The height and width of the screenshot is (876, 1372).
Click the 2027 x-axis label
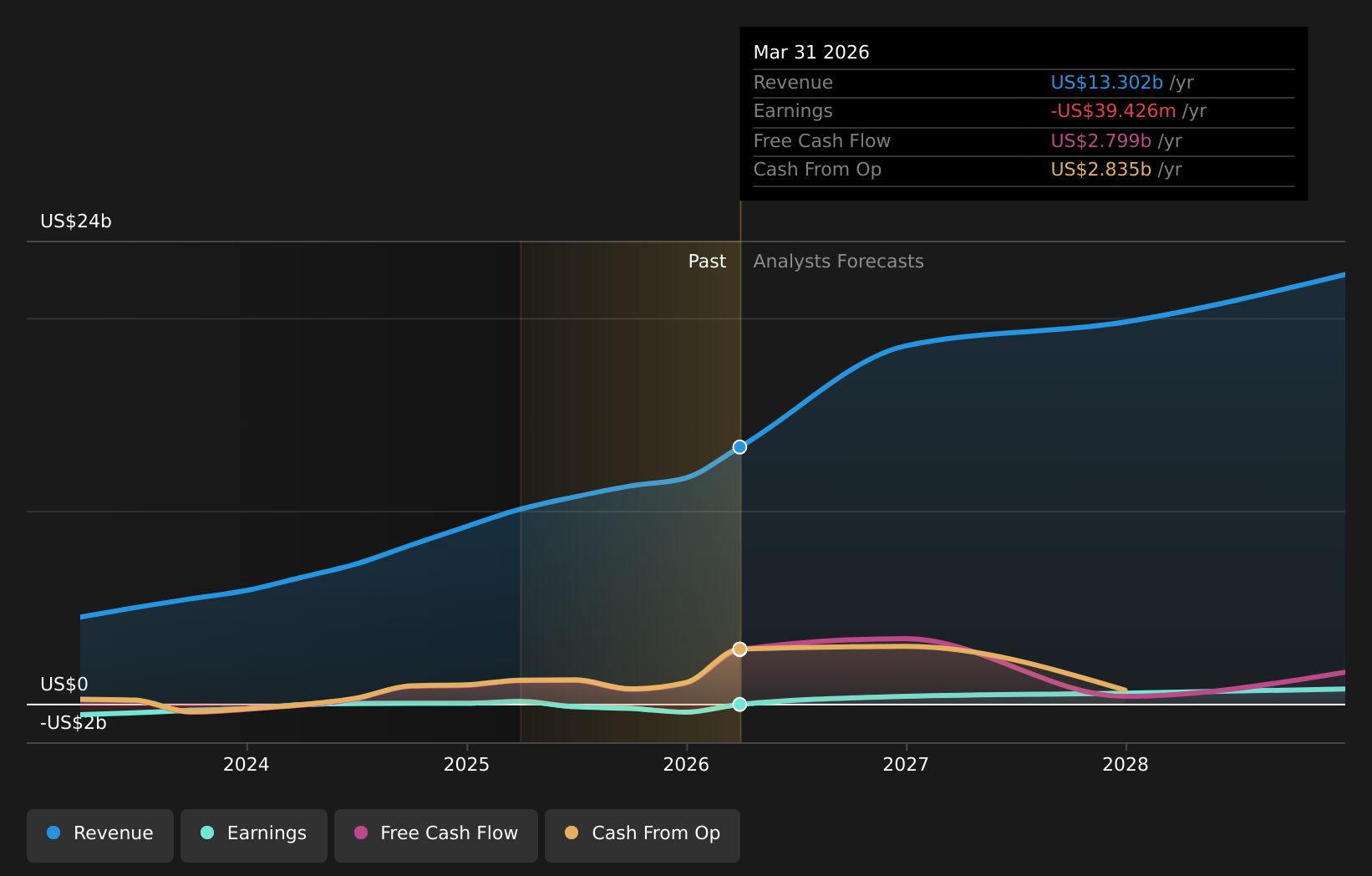(906, 765)
